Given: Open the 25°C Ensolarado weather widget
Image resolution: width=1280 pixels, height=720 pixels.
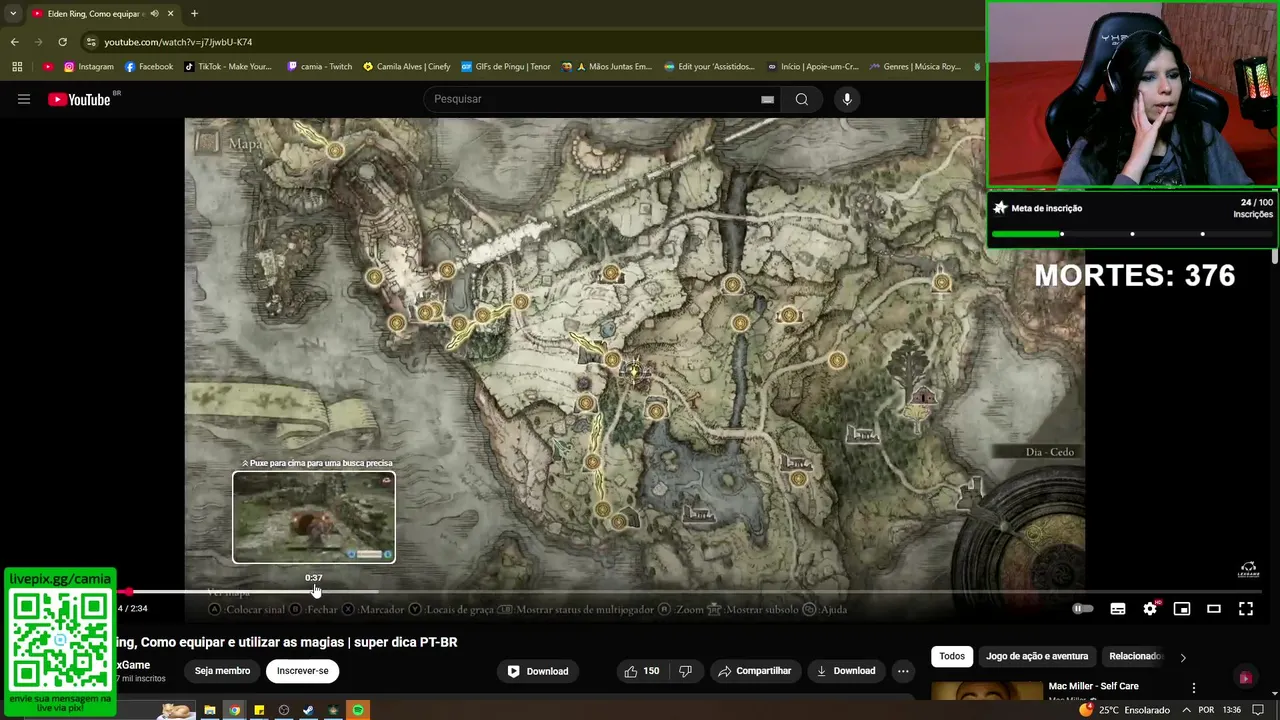Looking at the screenshot, I should pos(1124,710).
